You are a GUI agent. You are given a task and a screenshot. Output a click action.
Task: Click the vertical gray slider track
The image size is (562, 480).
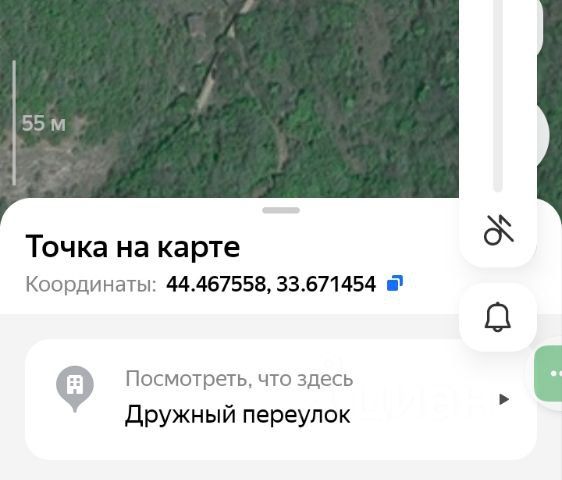click(x=498, y=95)
